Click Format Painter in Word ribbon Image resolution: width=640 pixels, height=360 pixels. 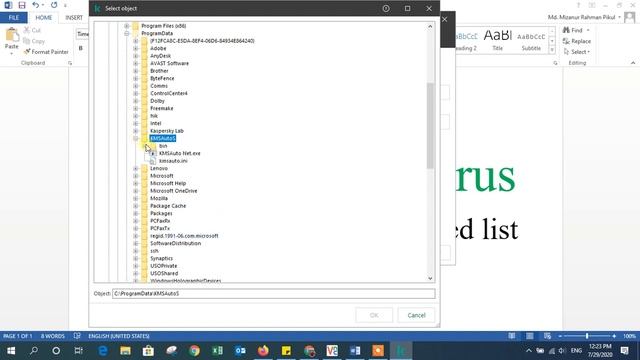[x=46, y=52]
